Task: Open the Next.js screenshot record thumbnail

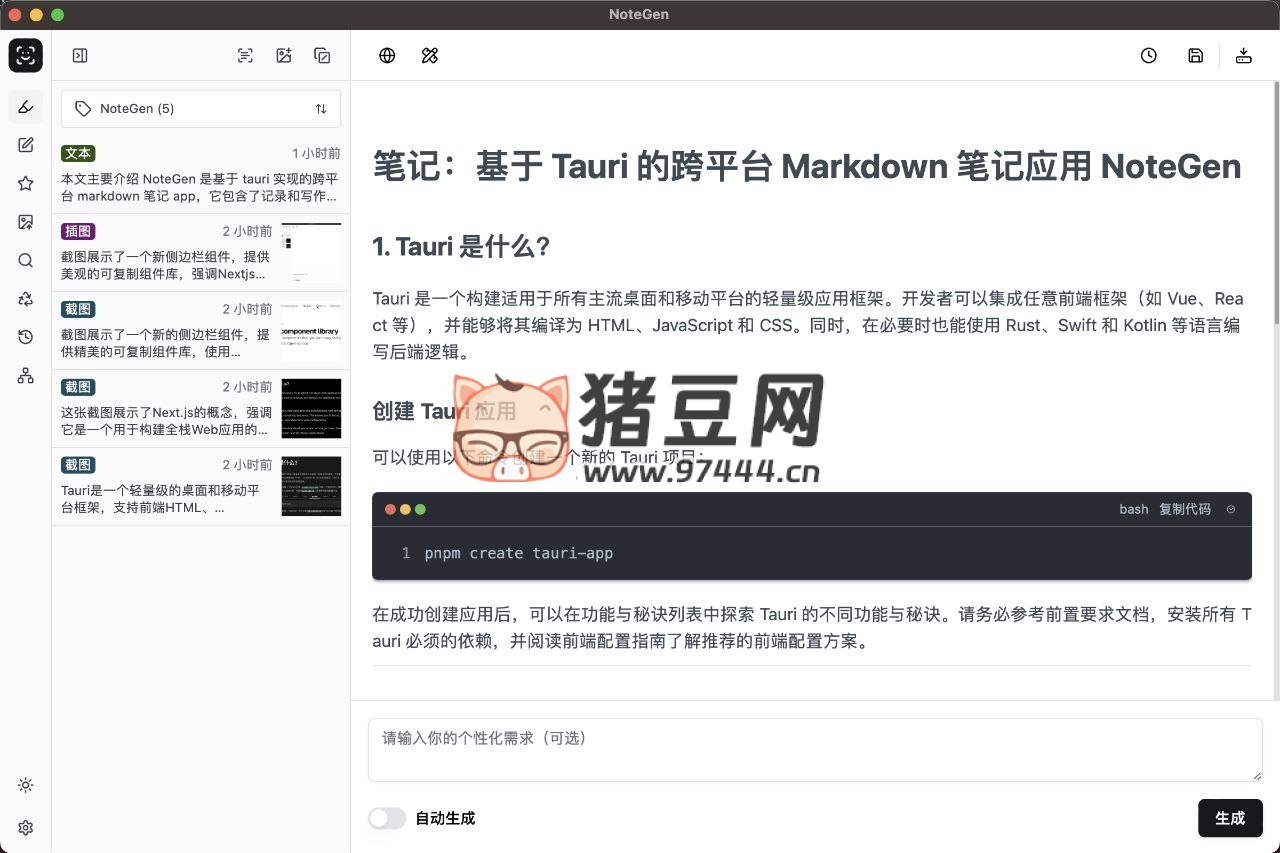Action: click(311, 409)
